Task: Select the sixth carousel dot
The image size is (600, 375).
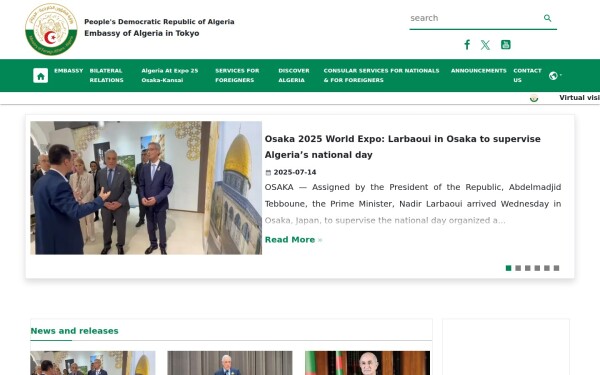Action: click(x=556, y=268)
